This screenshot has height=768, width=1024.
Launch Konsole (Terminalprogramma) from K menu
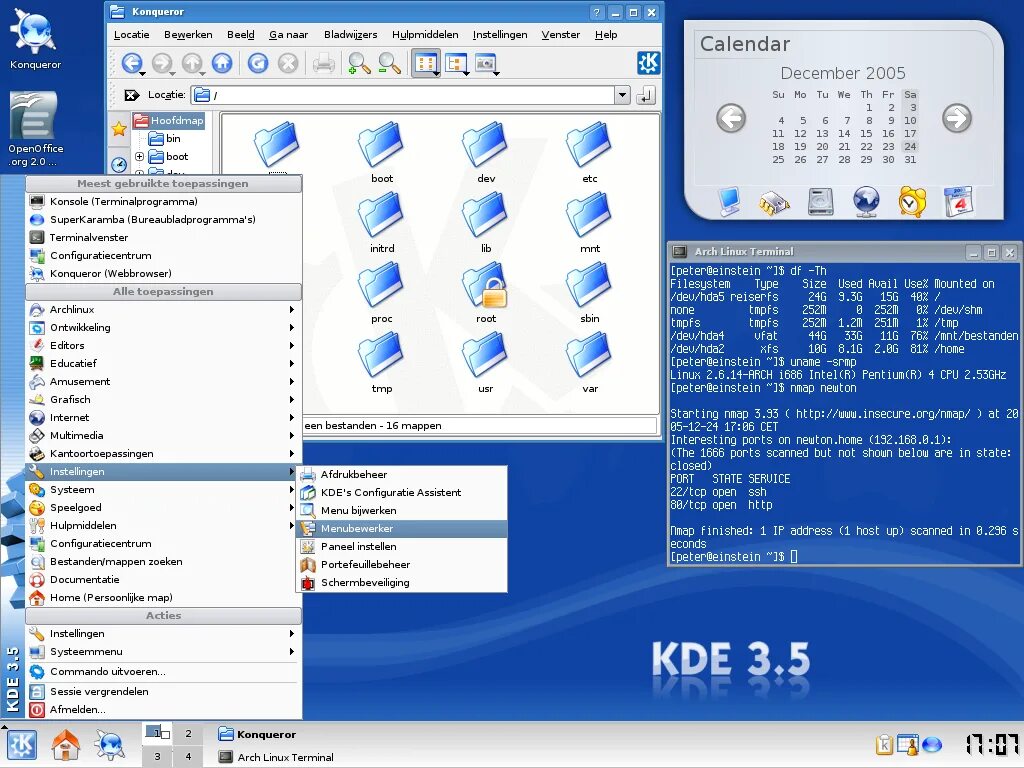point(163,202)
